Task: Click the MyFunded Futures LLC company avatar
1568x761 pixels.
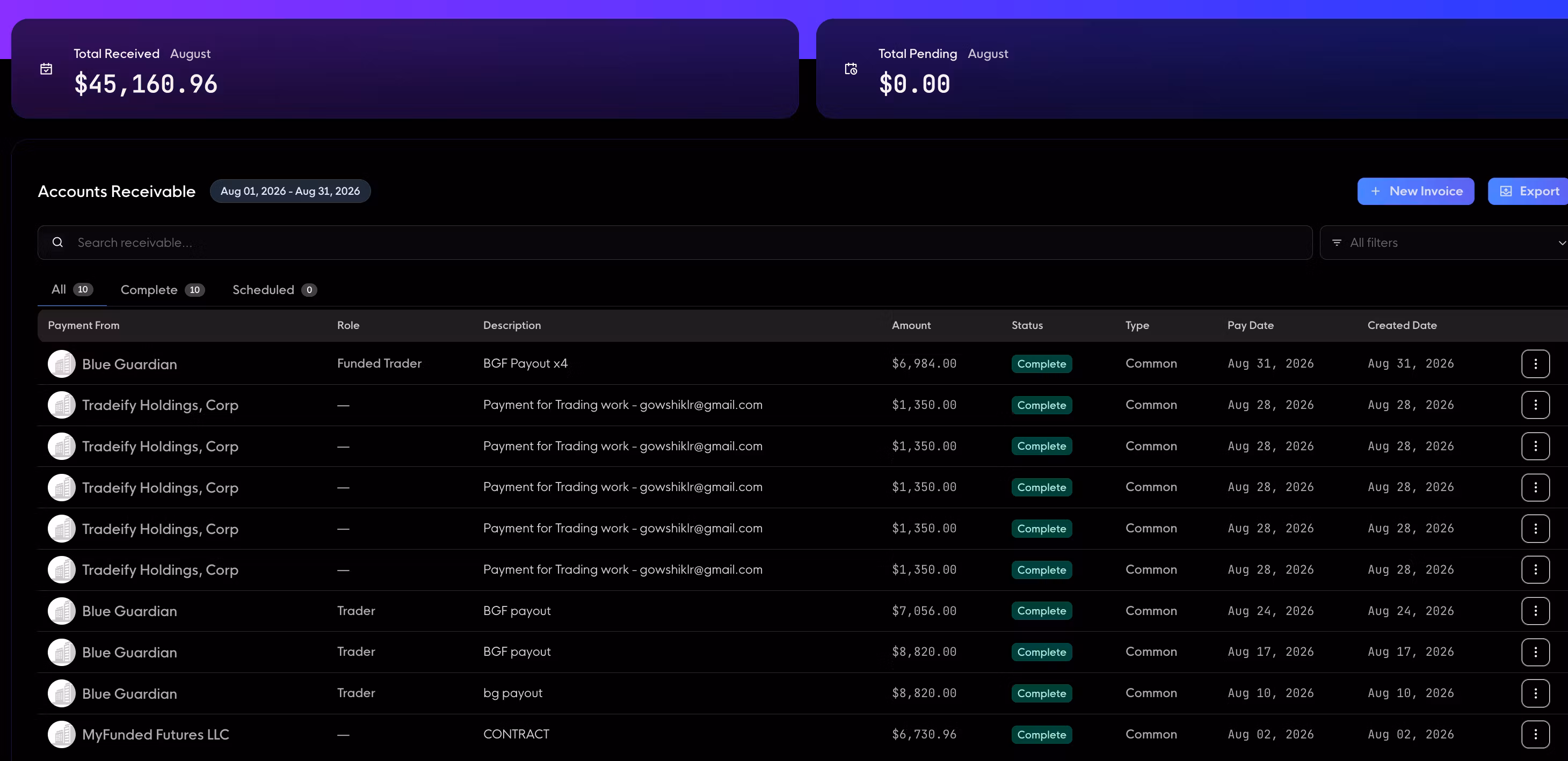Action: pos(61,734)
